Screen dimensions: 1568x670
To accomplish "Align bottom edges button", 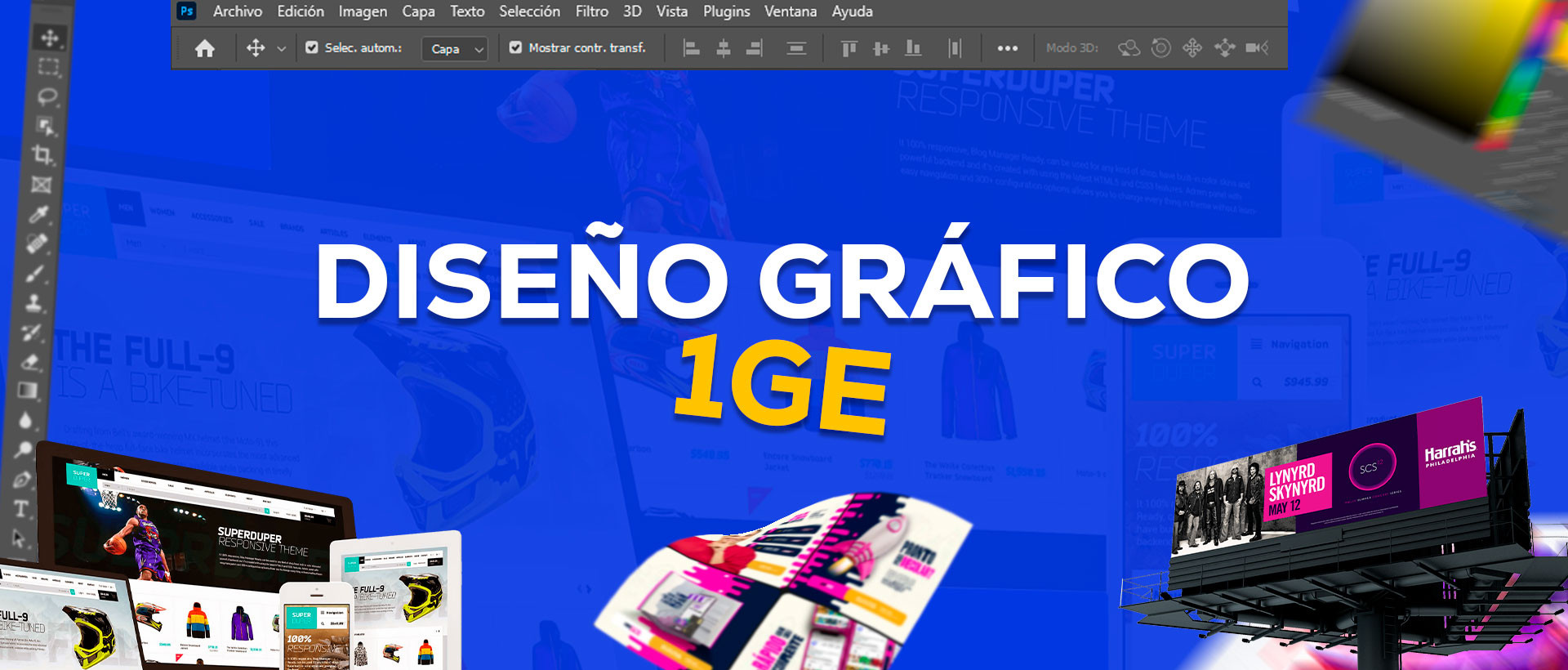I will click(x=913, y=48).
